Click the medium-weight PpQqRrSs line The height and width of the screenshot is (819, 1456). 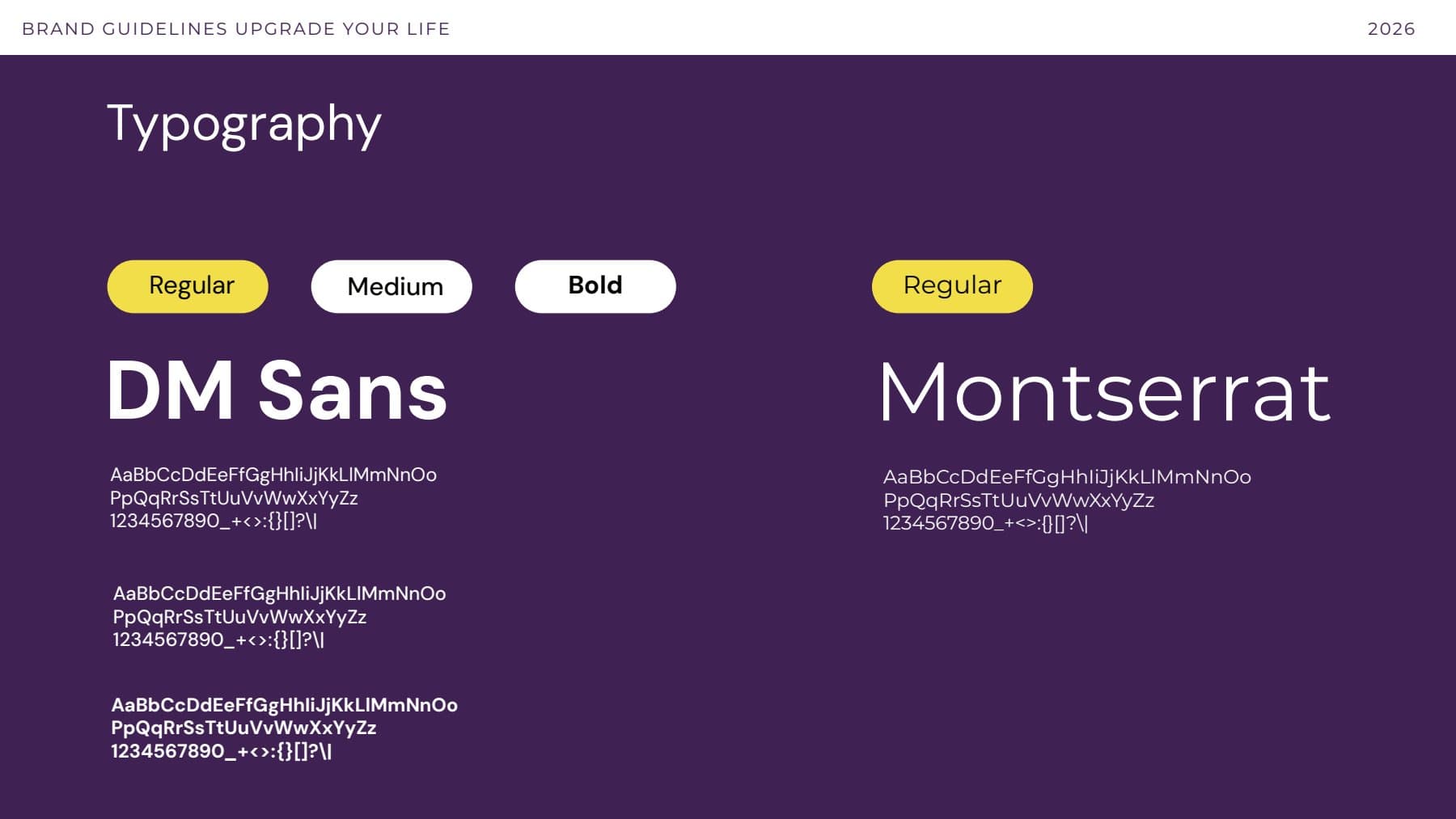click(x=239, y=617)
